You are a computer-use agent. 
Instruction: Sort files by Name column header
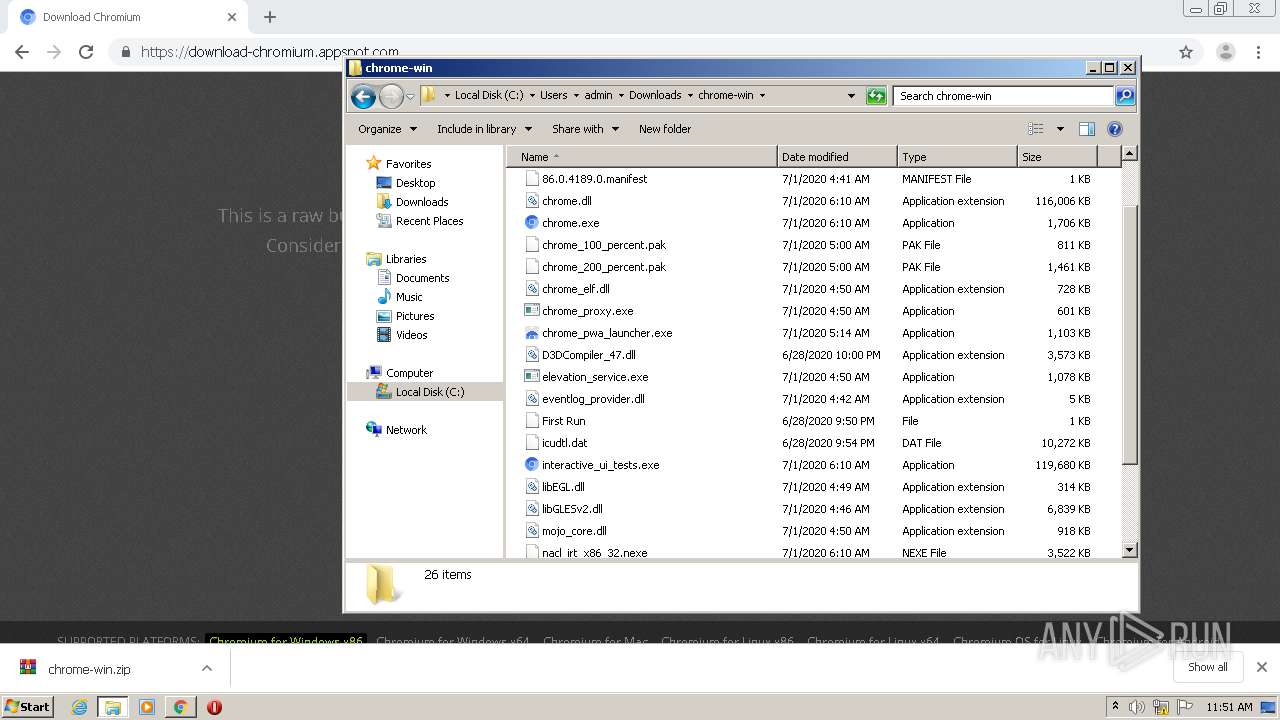click(x=642, y=157)
